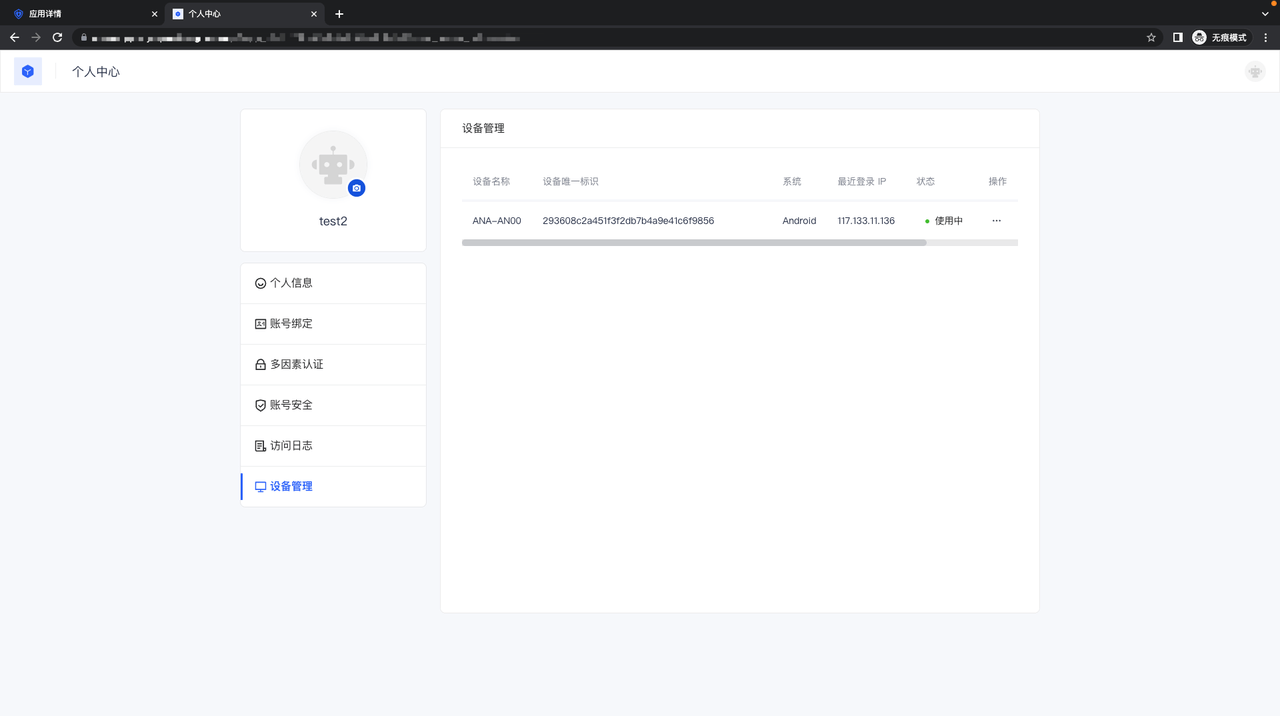This screenshot has width=1280, height=716.
Task: Expand the tab search chevron
Action: [x=1265, y=14]
